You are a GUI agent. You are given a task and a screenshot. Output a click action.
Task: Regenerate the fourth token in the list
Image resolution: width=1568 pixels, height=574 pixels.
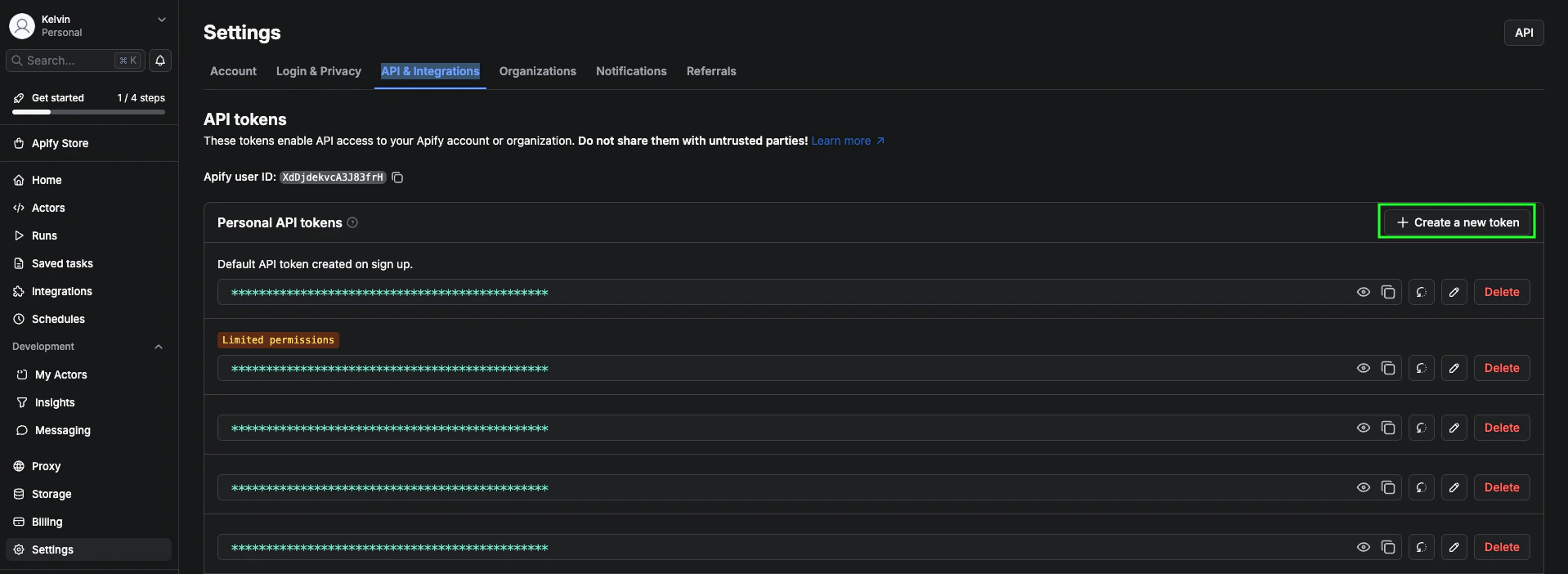(x=1422, y=487)
